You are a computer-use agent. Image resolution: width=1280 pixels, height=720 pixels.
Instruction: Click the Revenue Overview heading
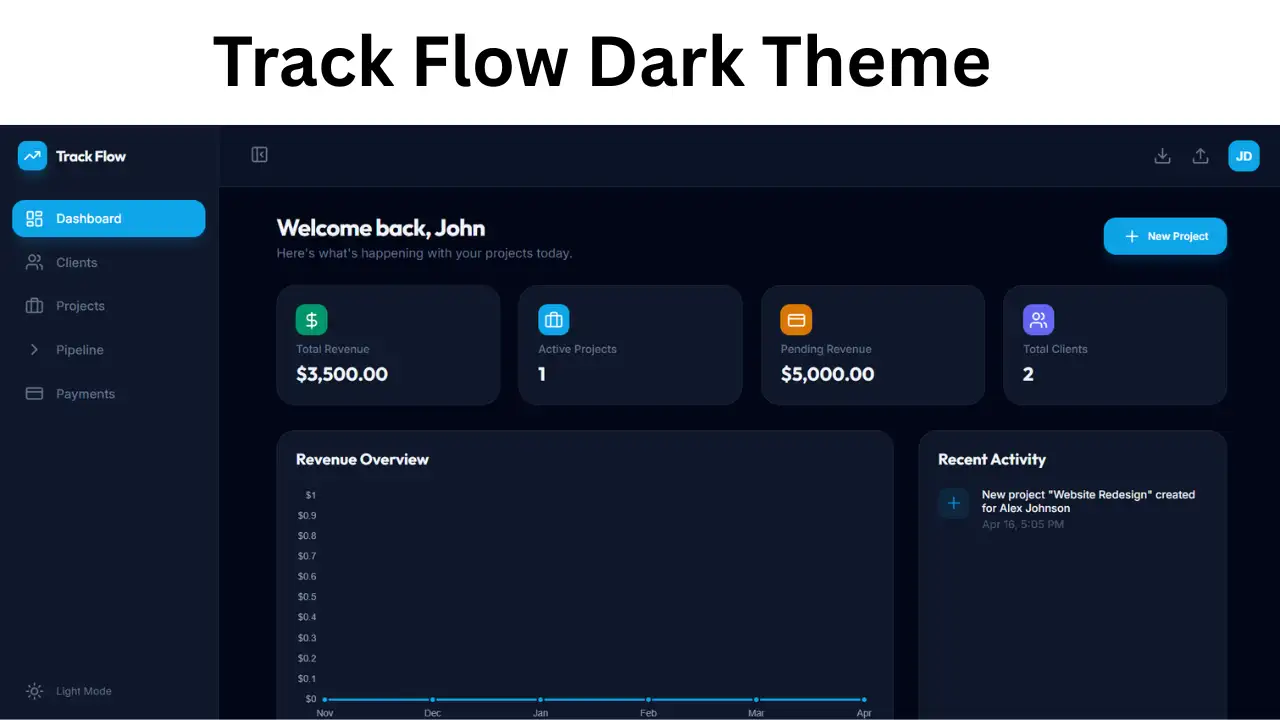362,460
